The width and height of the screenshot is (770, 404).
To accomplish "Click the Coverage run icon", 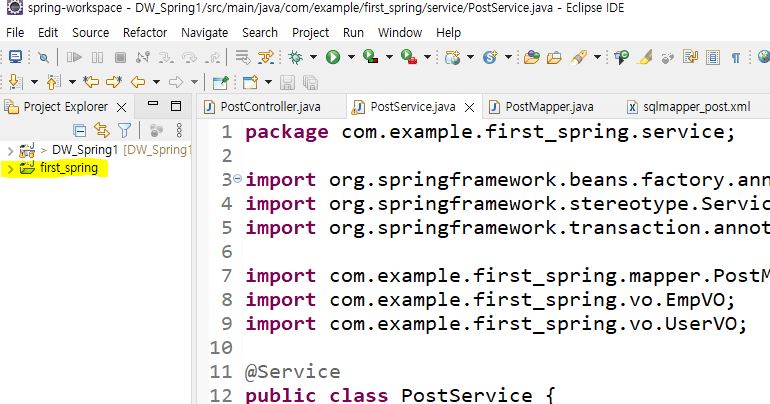I will (371, 57).
